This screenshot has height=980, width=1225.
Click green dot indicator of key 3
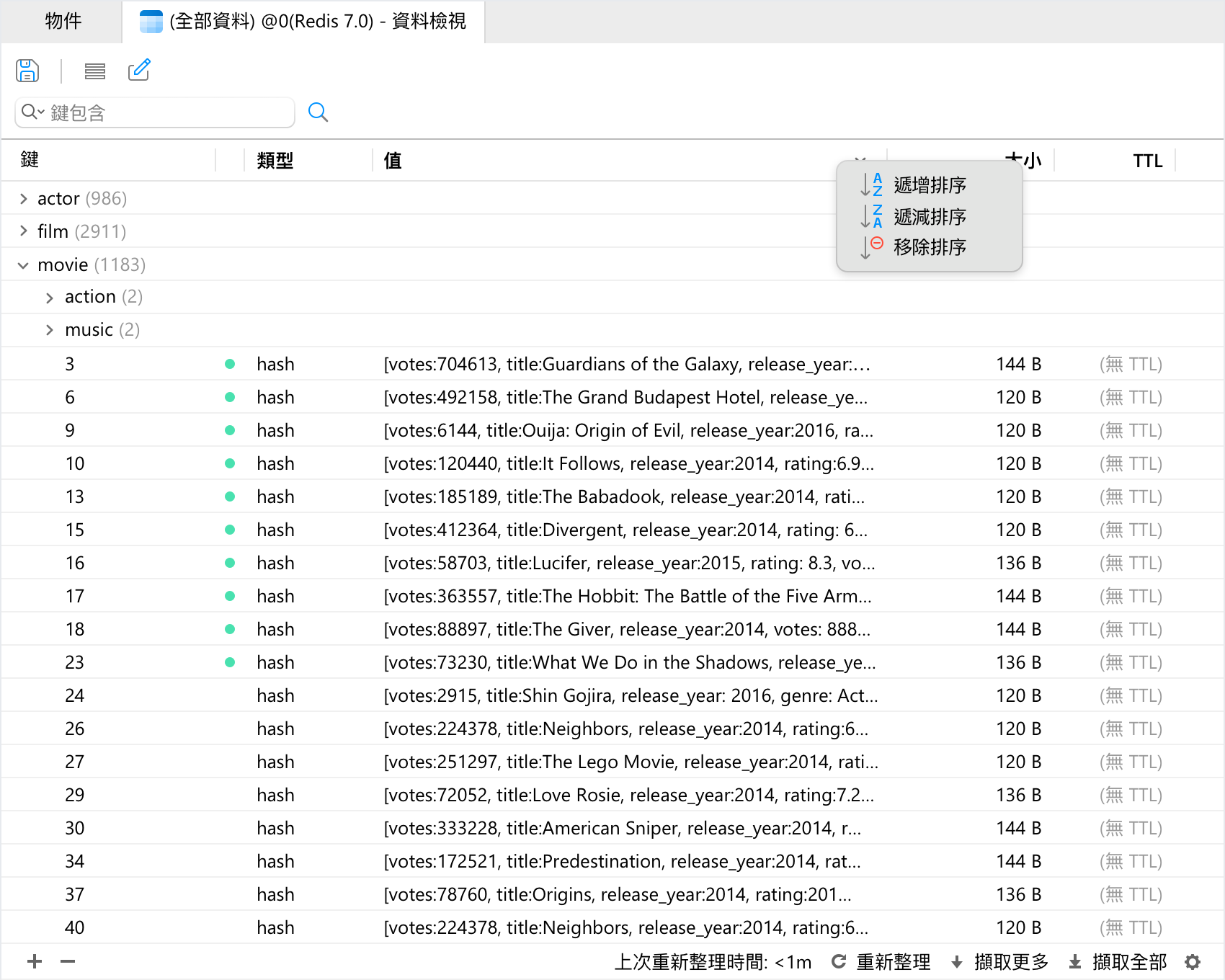[230, 364]
